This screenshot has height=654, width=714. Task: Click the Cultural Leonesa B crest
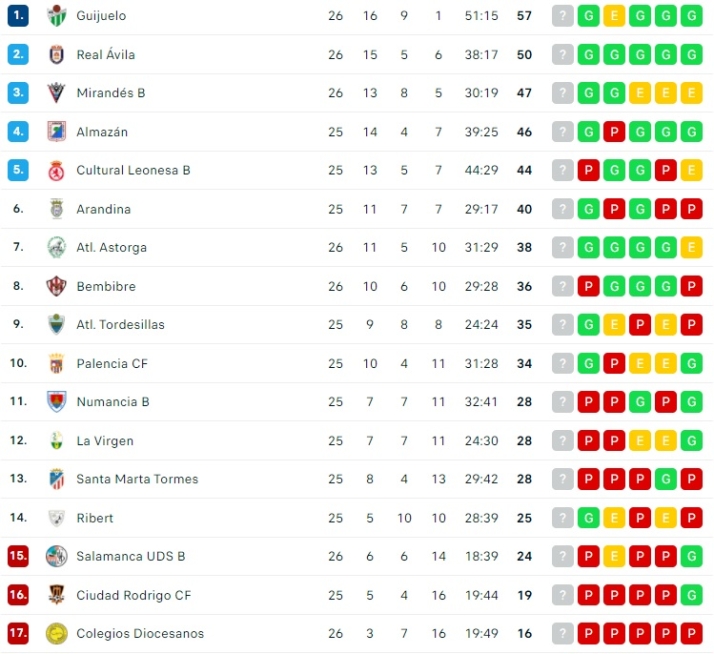coord(56,170)
